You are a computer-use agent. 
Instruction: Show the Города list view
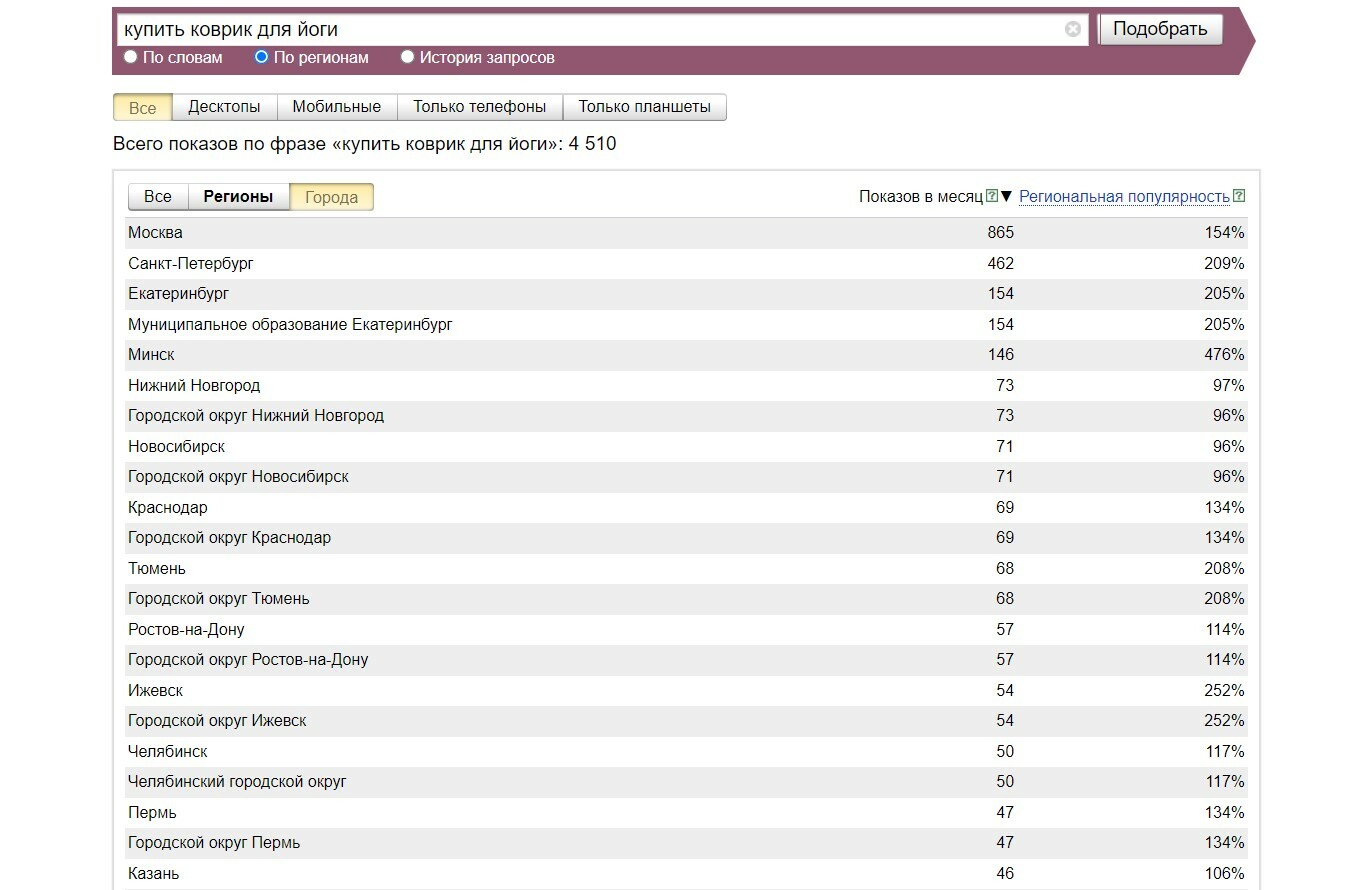[x=332, y=197]
